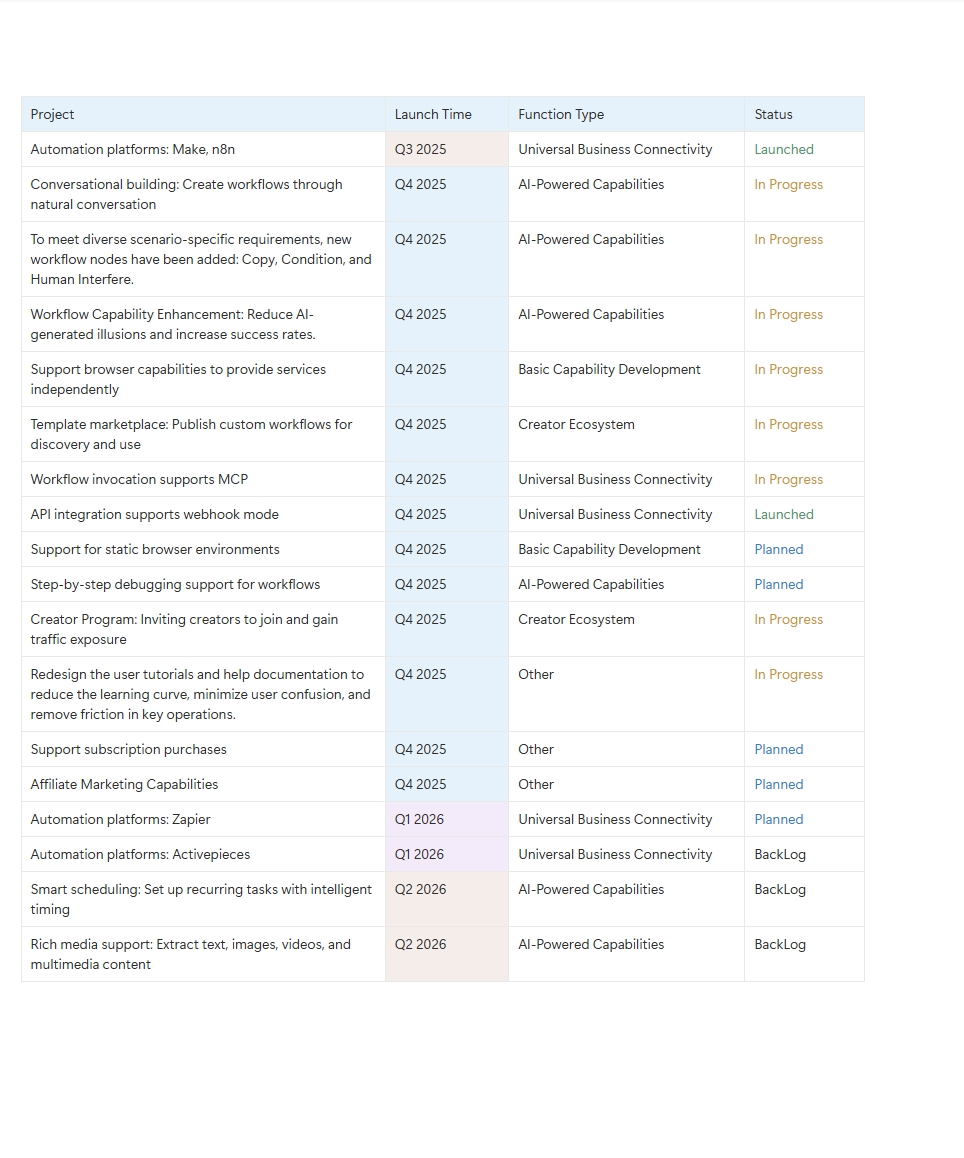Click Q1 2026 cell in the Activepieces row

[420, 854]
